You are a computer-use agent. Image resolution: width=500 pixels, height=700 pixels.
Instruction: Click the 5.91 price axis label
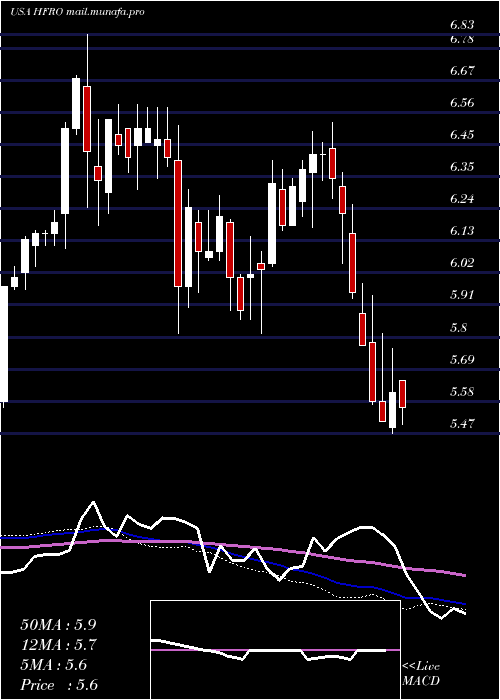click(462, 295)
